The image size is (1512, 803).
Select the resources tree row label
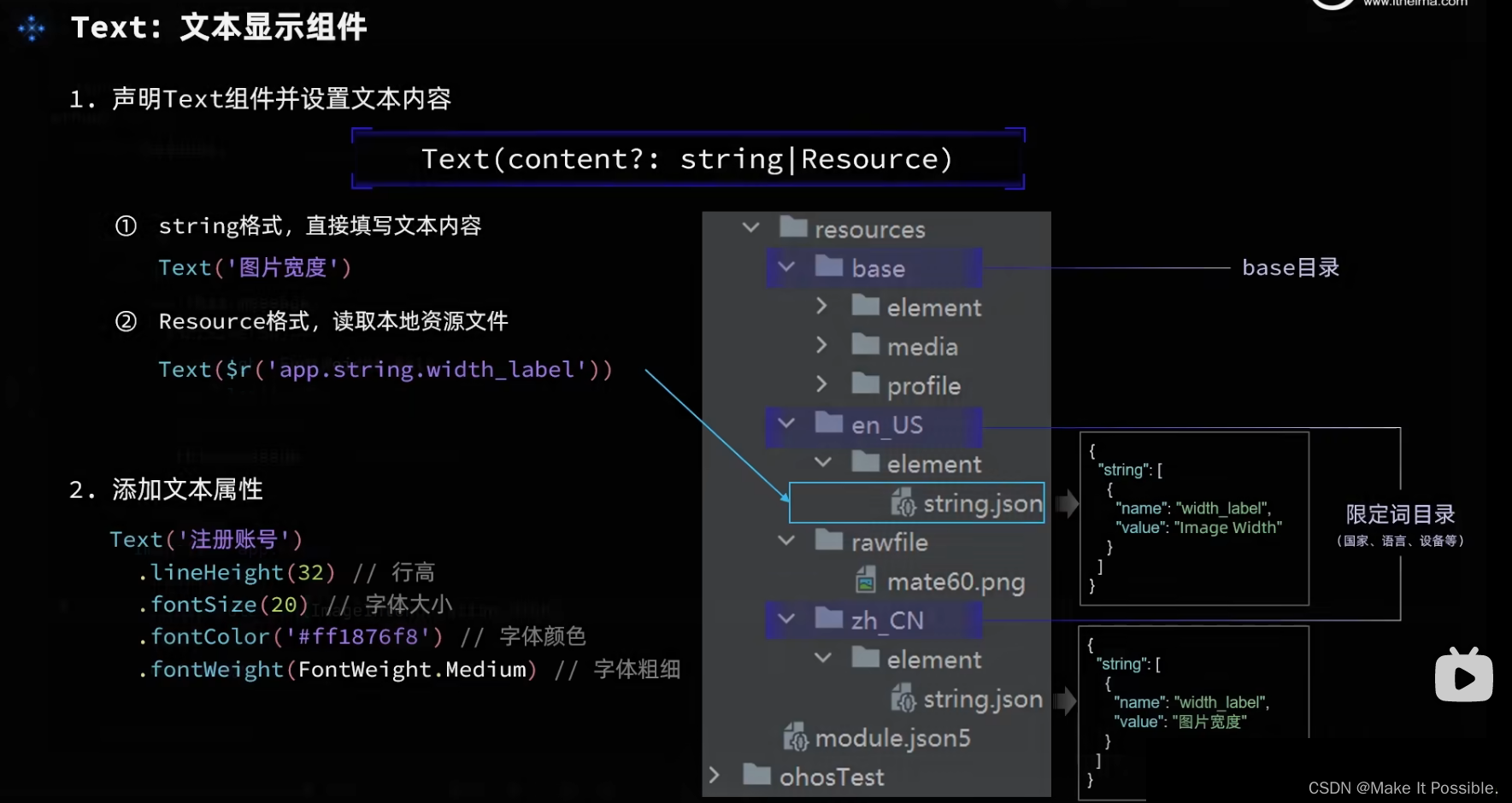870,229
